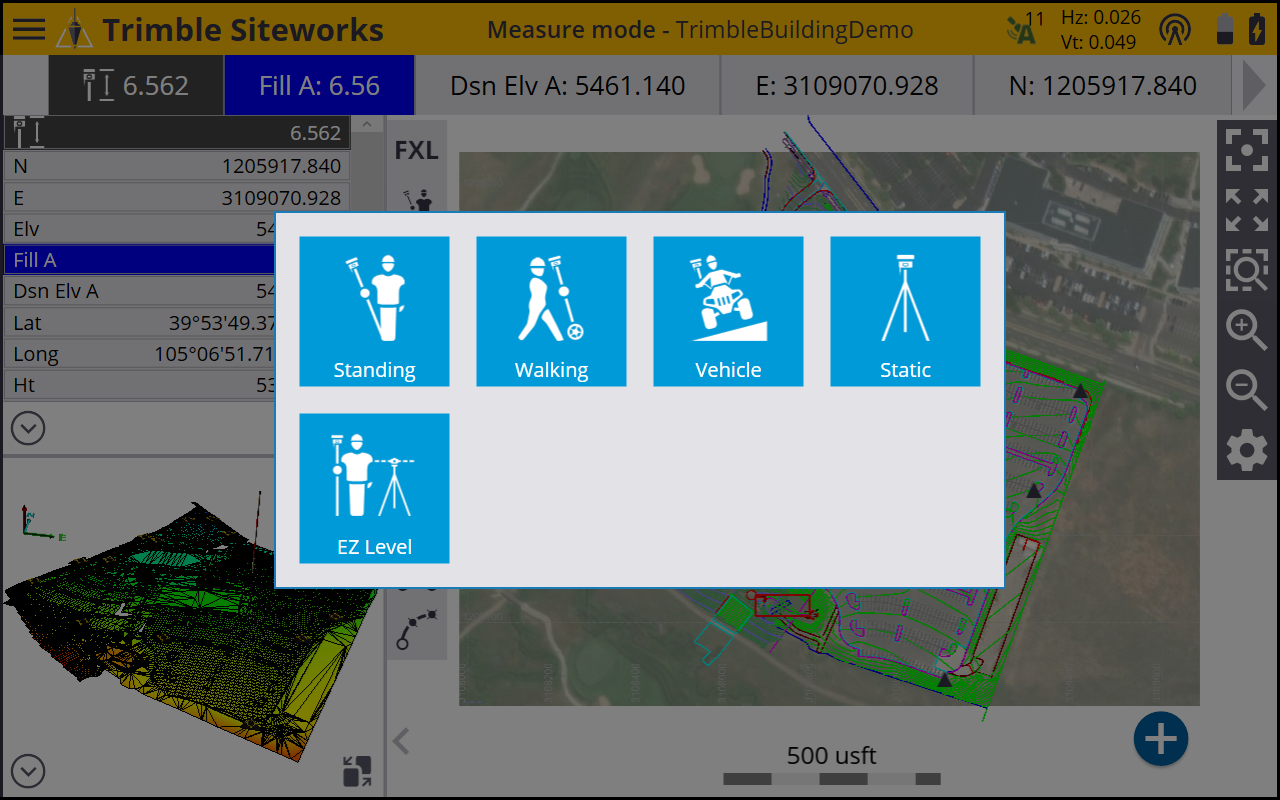Click the 500 usft scale bar
This screenshot has height=800, width=1280.
831,766
